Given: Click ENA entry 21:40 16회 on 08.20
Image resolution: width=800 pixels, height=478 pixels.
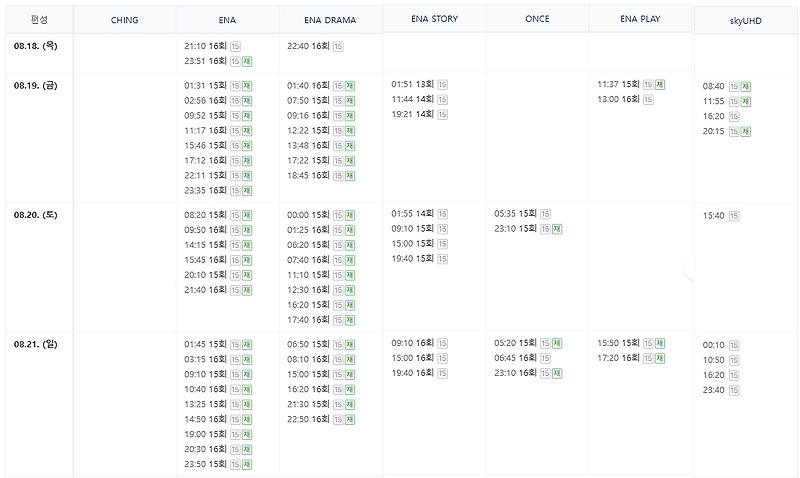Looking at the screenshot, I should 205,290.
